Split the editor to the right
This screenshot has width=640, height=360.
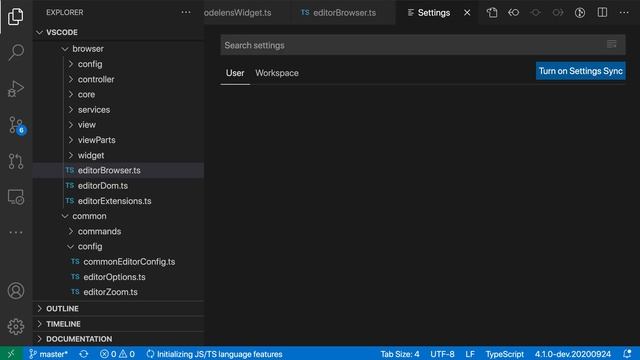[x=602, y=13]
